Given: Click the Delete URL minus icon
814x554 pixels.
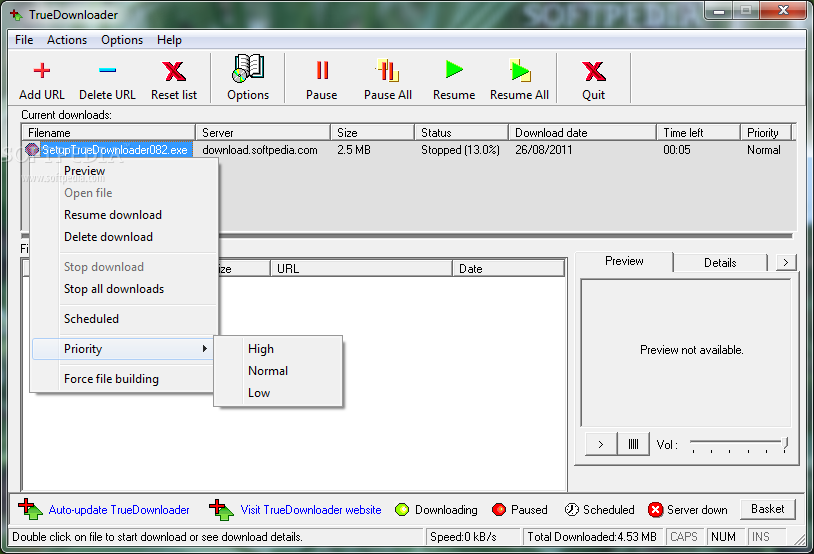Looking at the screenshot, I should (x=107, y=70).
